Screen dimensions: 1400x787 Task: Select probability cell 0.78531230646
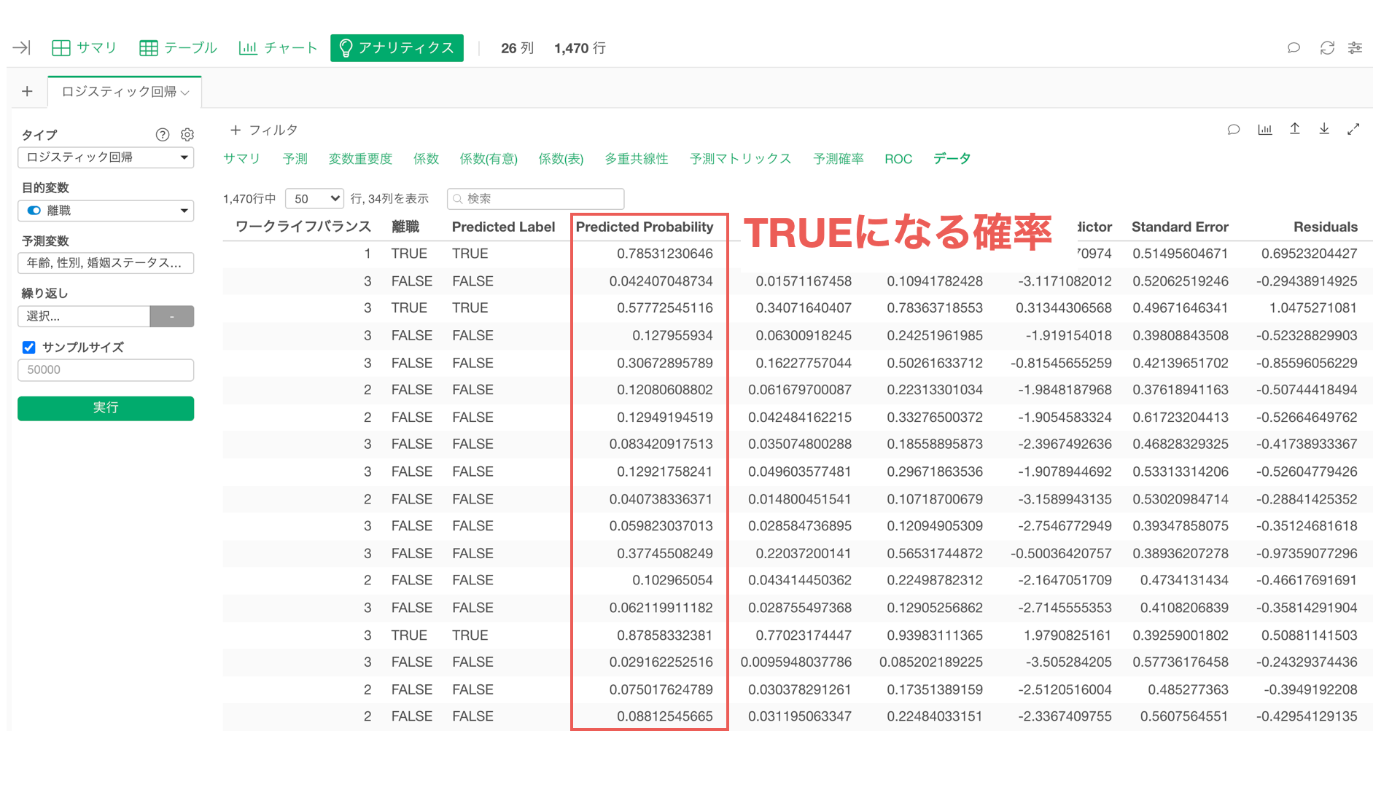pos(665,254)
